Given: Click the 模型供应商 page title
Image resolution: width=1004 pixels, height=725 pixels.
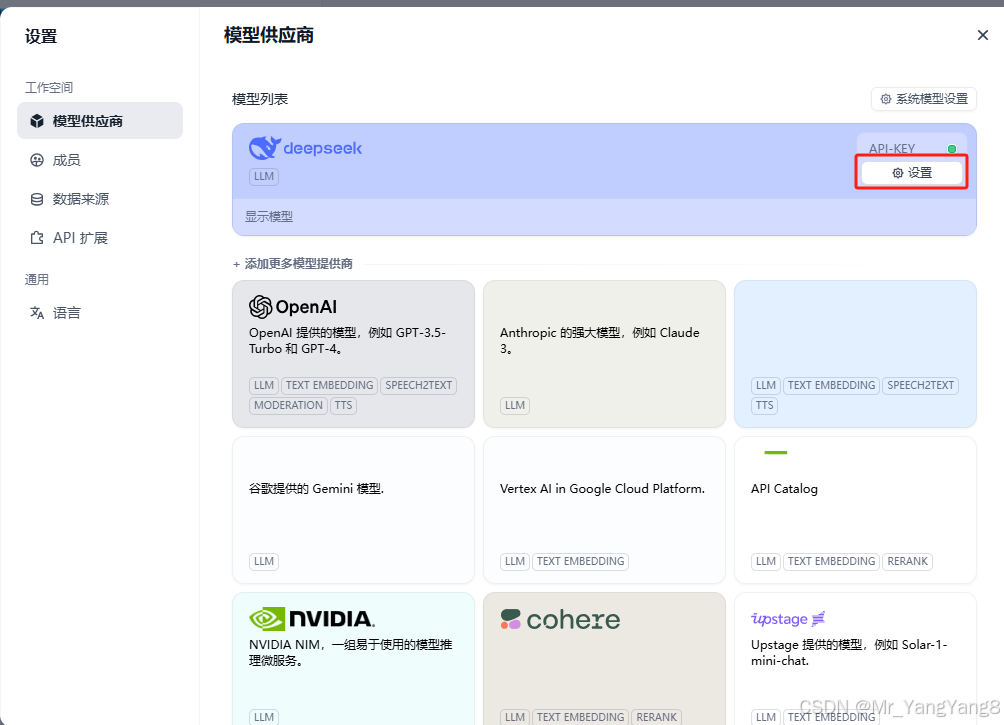Looking at the screenshot, I should (269, 35).
